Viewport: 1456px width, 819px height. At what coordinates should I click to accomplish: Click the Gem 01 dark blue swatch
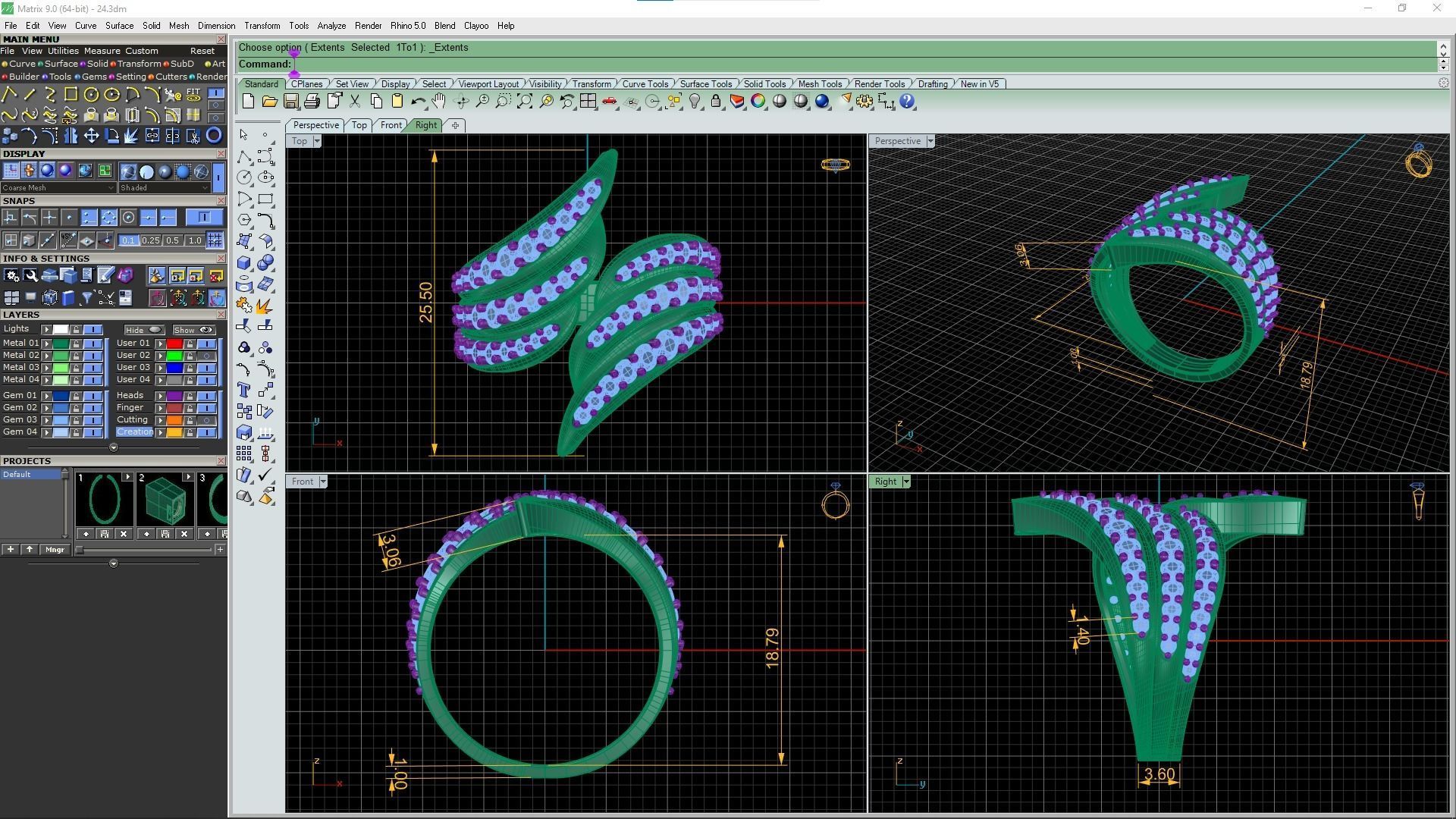point(61,396)
